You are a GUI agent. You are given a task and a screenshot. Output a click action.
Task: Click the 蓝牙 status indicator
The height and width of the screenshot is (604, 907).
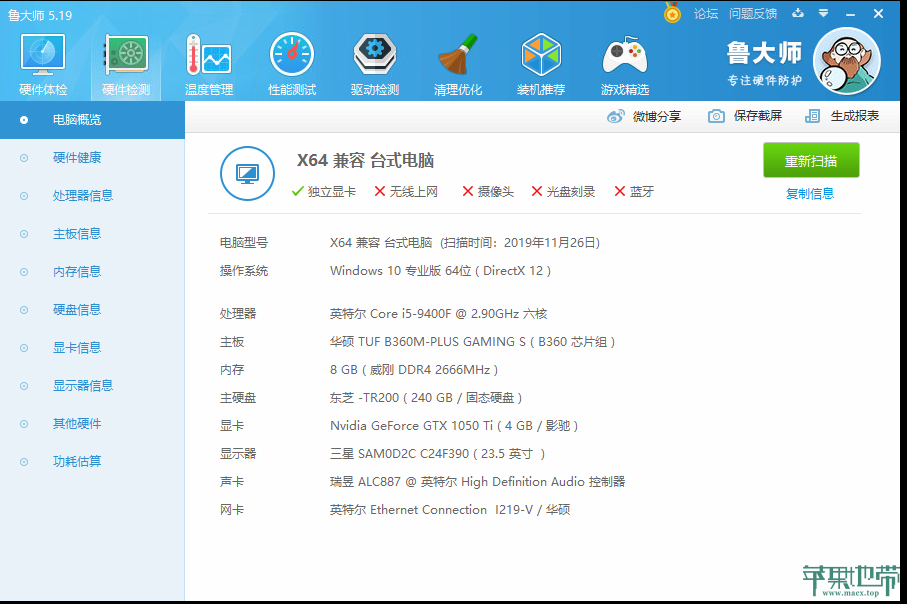point(634,191)
